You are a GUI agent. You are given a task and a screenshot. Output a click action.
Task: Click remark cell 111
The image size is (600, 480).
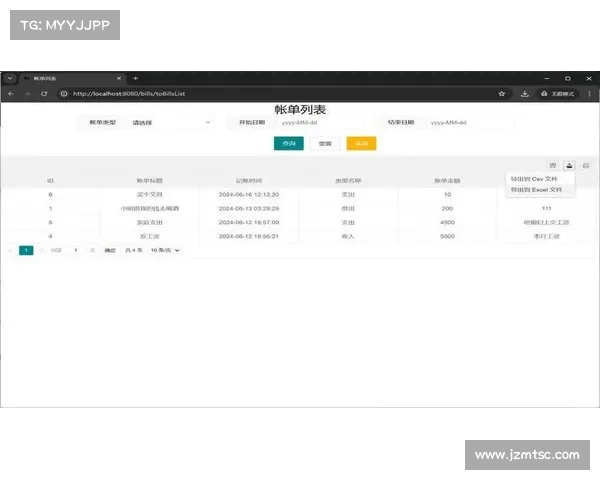click(x=546, y=209)
